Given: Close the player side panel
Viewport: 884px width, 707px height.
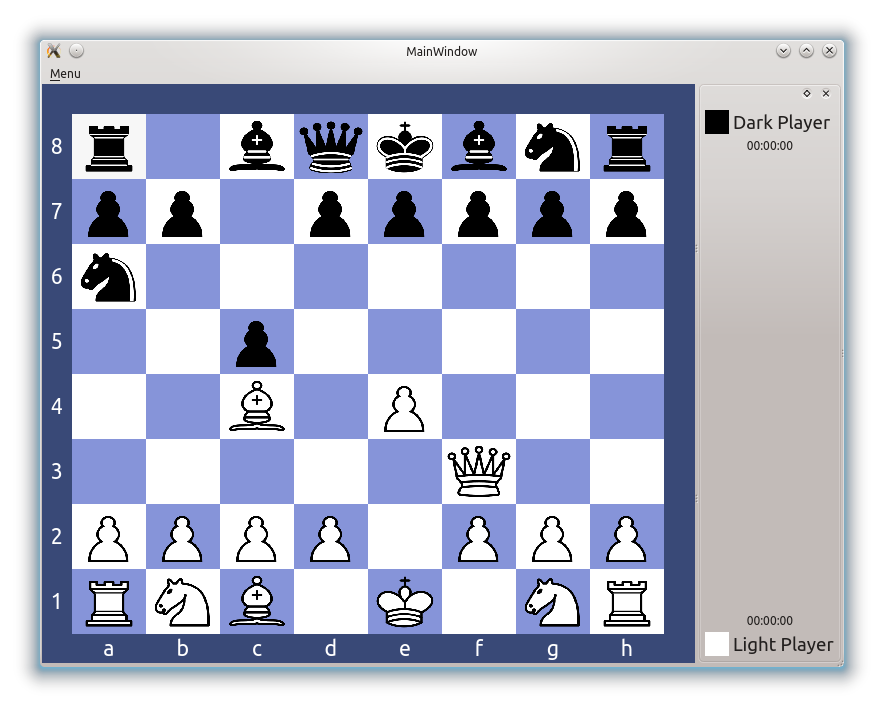Looking at the screenshot, I should [x=826, y=94].
